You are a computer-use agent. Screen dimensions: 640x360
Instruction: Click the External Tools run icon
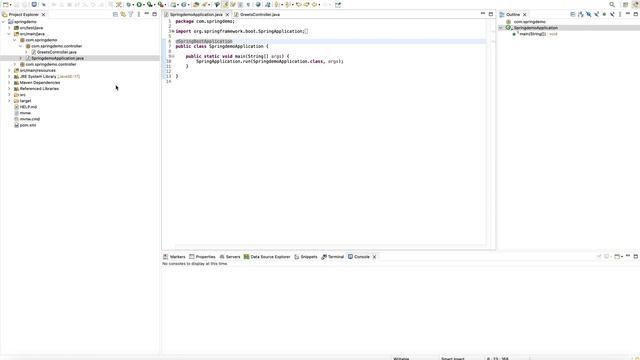point(161,4)
